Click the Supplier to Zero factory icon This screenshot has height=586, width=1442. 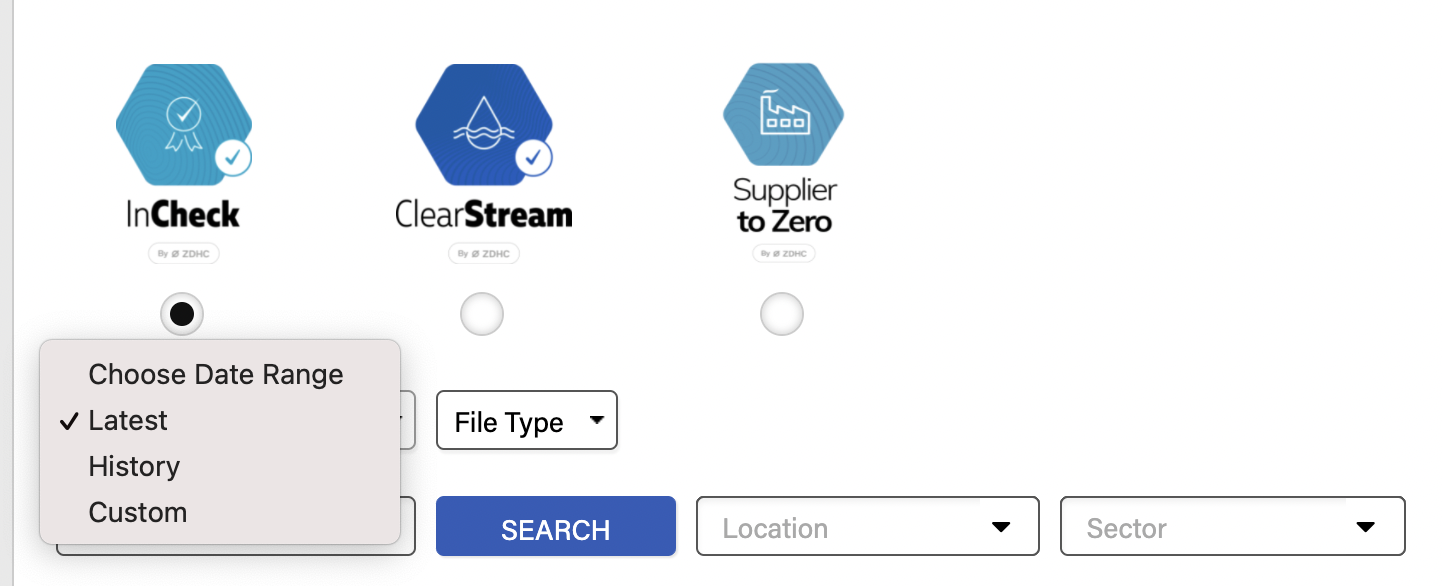click(x=783, y=116)
